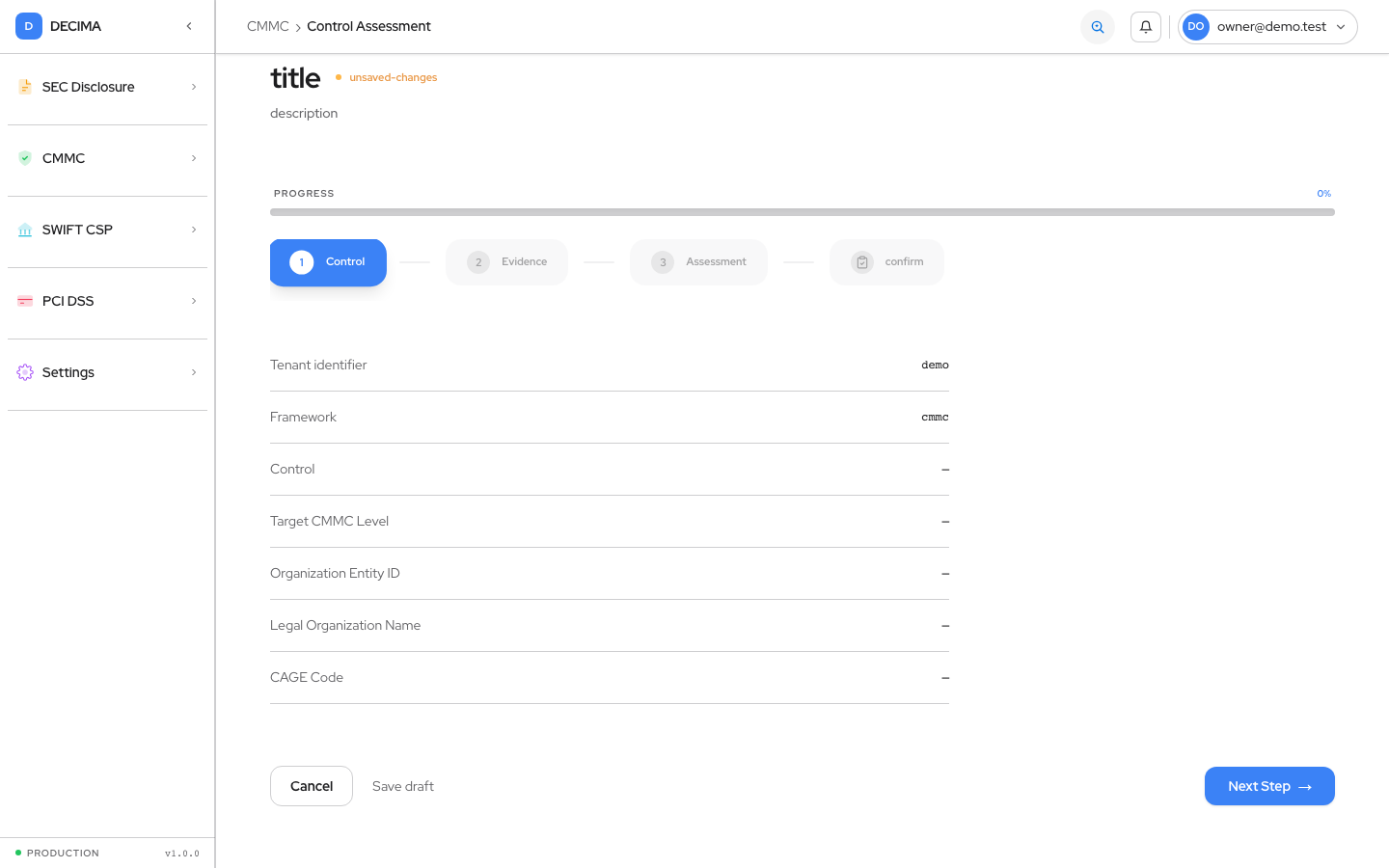The height and width of the screenshot is (868, 1389).
Task: Click the PRODUCTION environment indicator
Action: click(58, 853)
